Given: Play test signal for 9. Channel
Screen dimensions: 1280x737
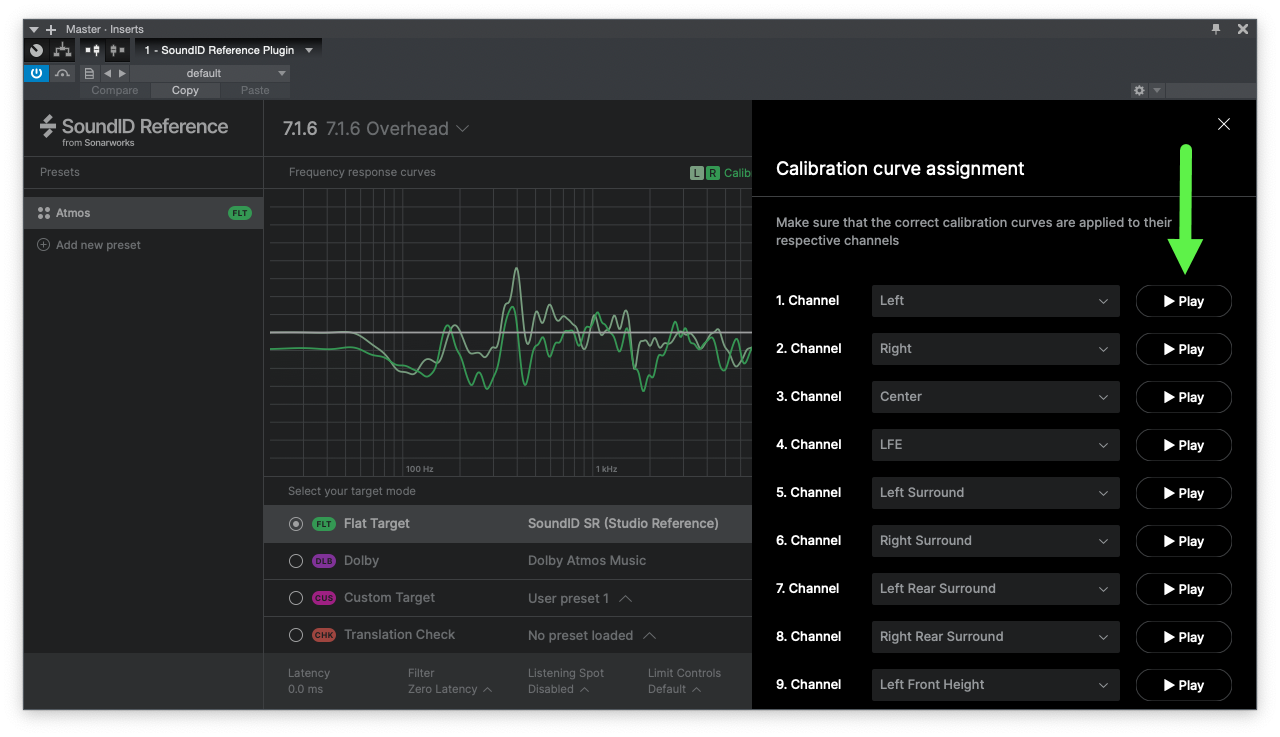Looking at the screenshot, I should pyautogui.click(x=1183, y=685).
